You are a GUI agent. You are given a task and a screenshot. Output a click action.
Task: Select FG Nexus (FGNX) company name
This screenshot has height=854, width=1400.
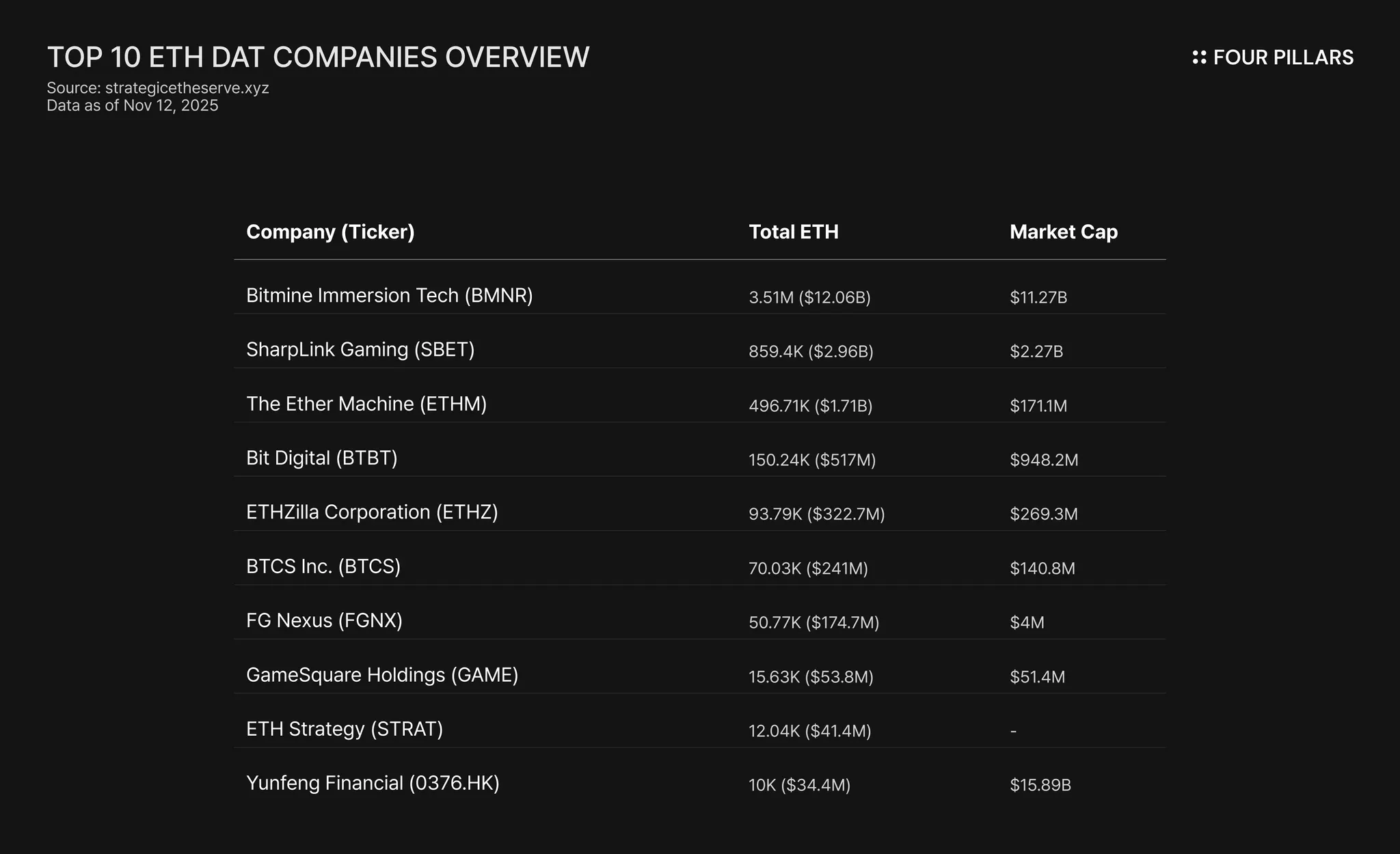323,620
